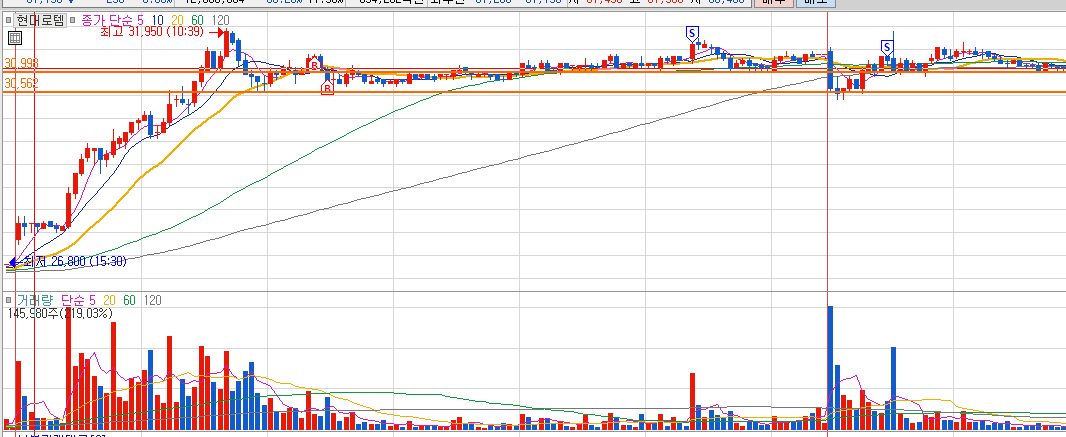Select the lower red R marker
This screenshot has width=1066, height=437.
pyautogui.click(x=327, y=87)
